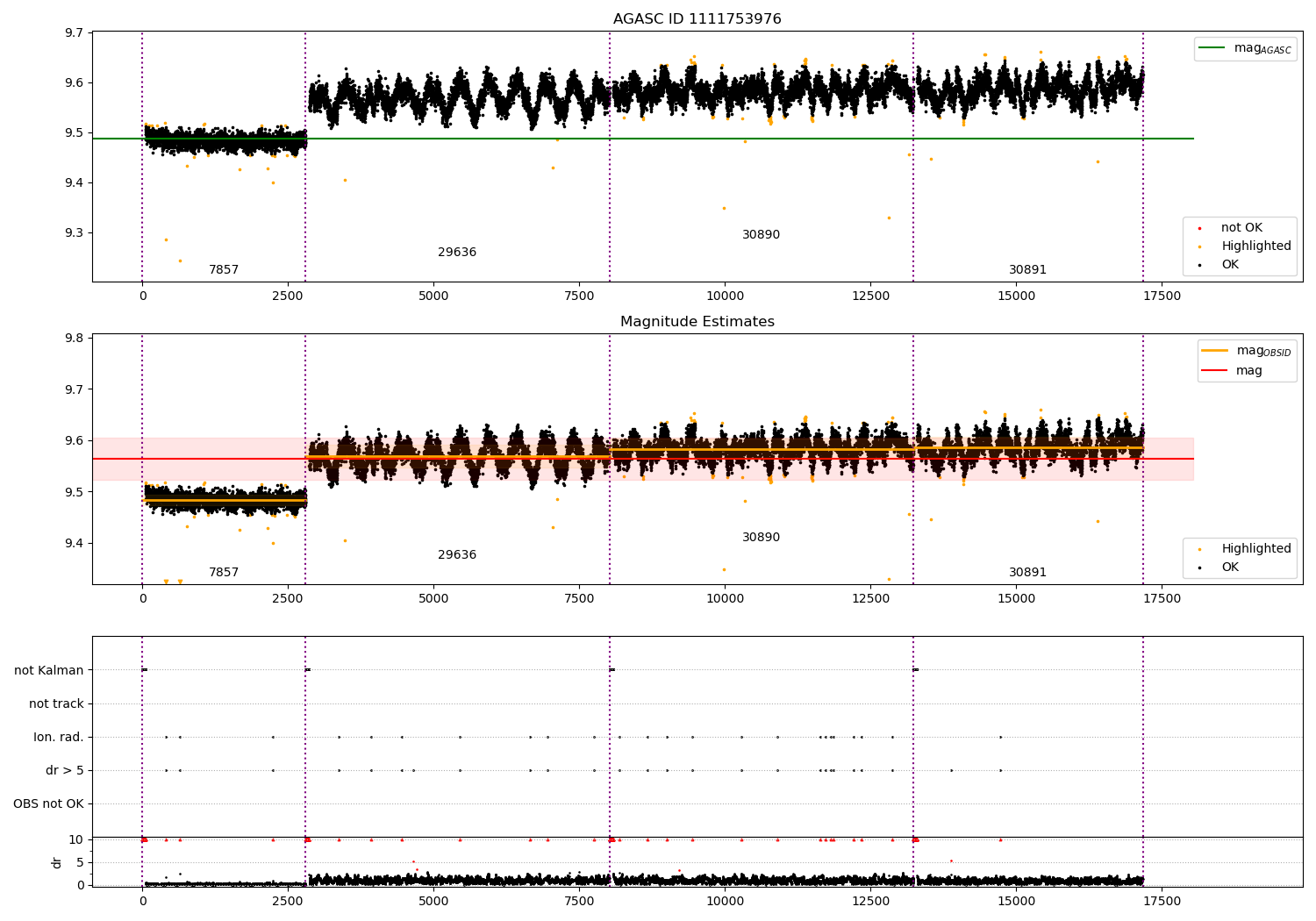Viewport: 1316px width, 921px height.
Task: Click the 'not track' row label
Action: [56, 704]
